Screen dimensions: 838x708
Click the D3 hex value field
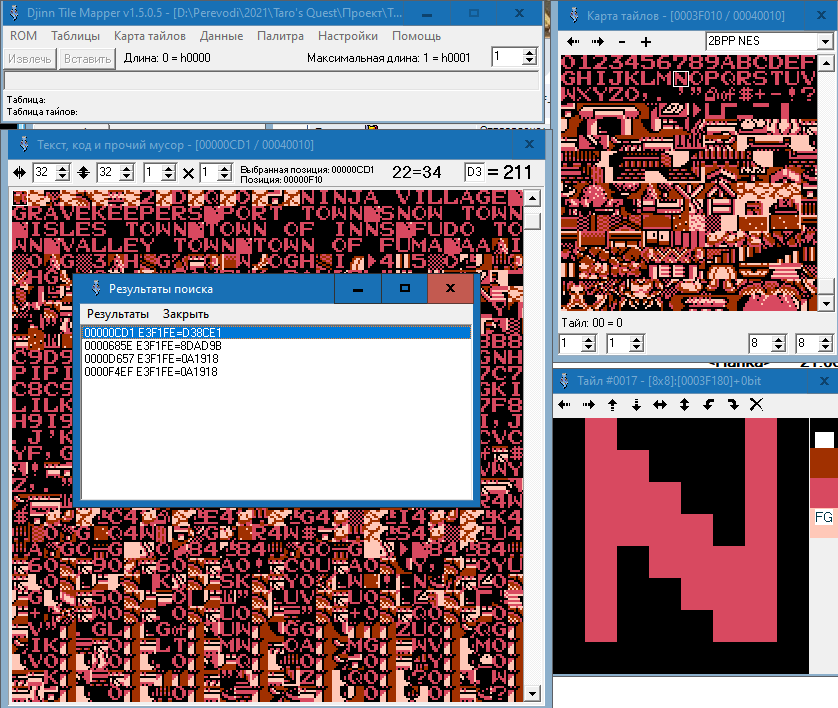(474, 172)
